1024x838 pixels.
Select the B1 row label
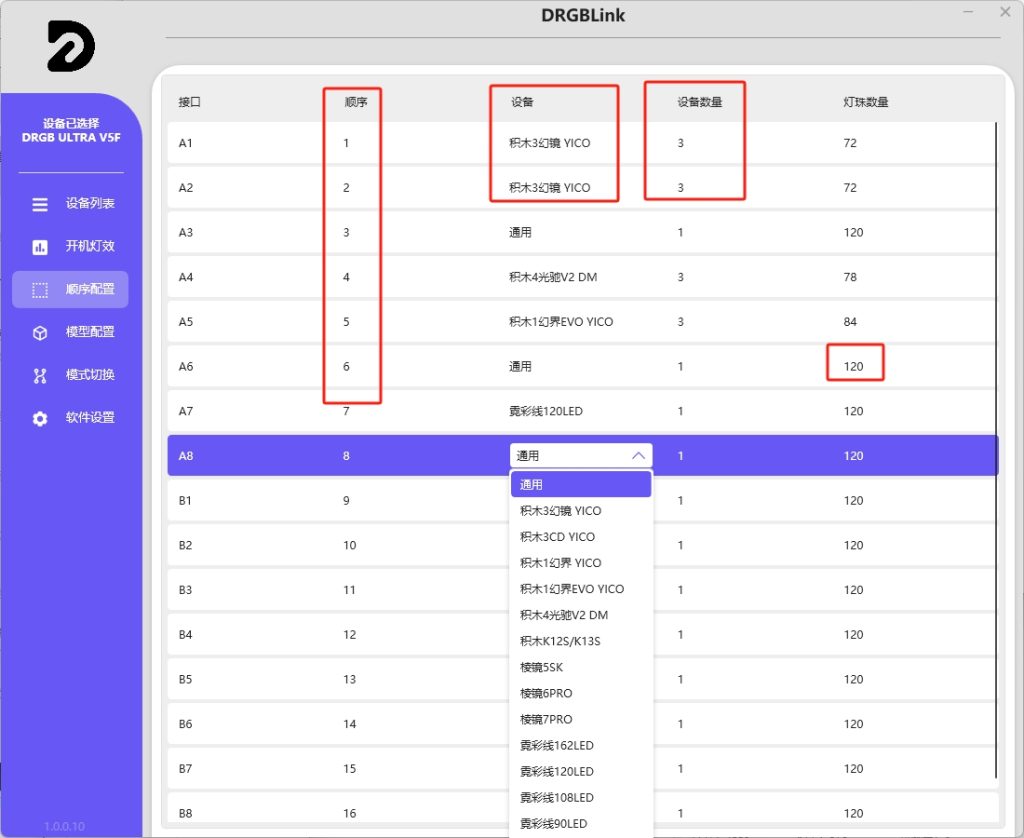click(x=185, y=501)
